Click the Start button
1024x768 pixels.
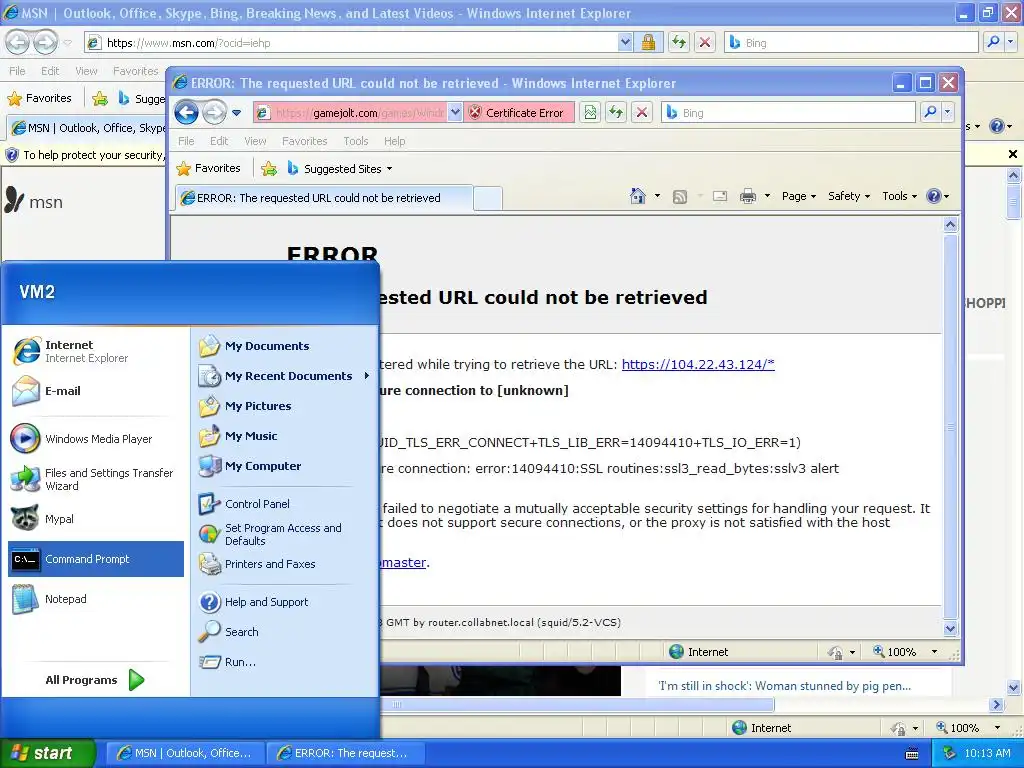pyautogui.click(x=48, y=753)
